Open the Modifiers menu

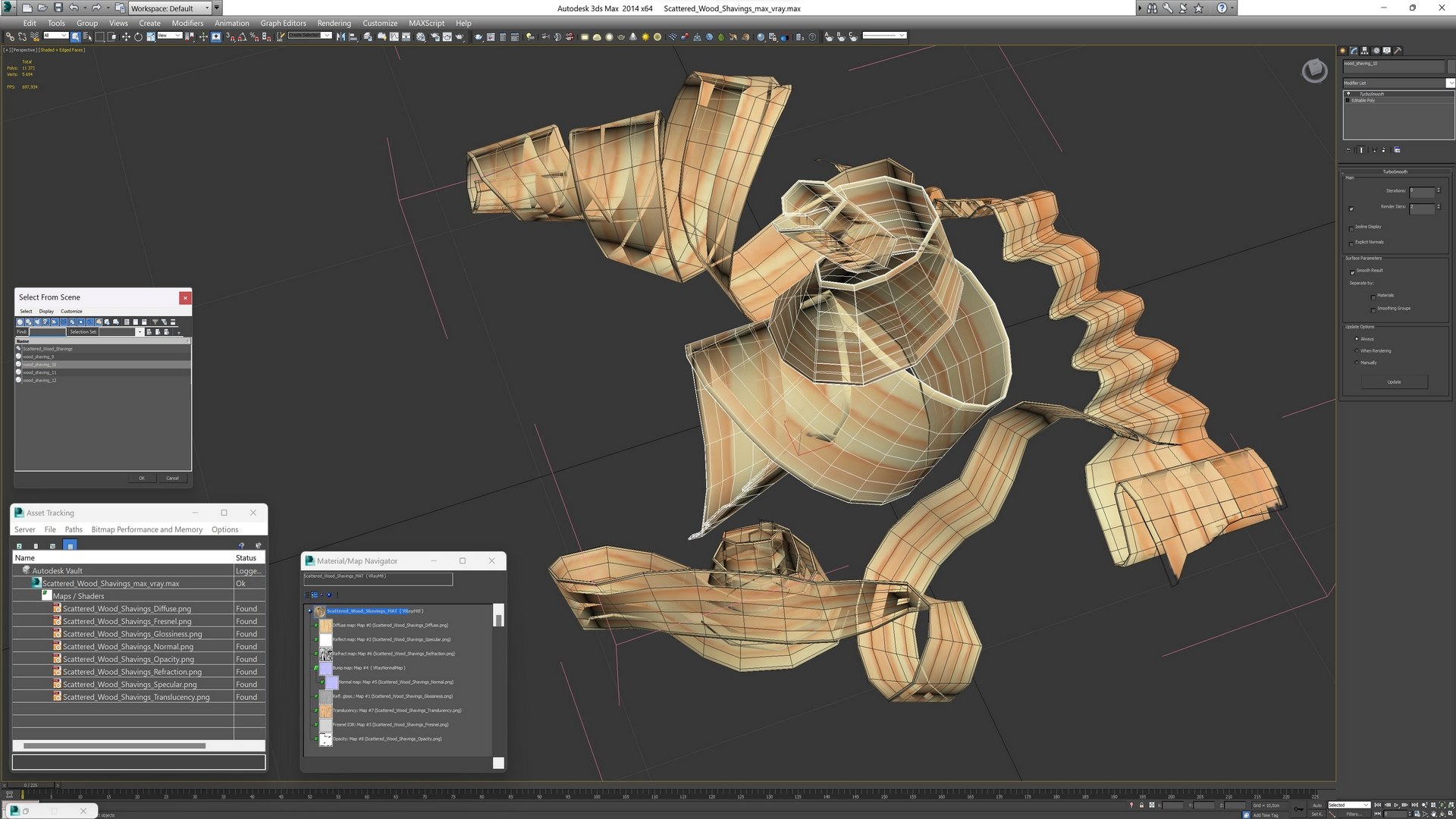pyautogui.click(x=187, y=23)
